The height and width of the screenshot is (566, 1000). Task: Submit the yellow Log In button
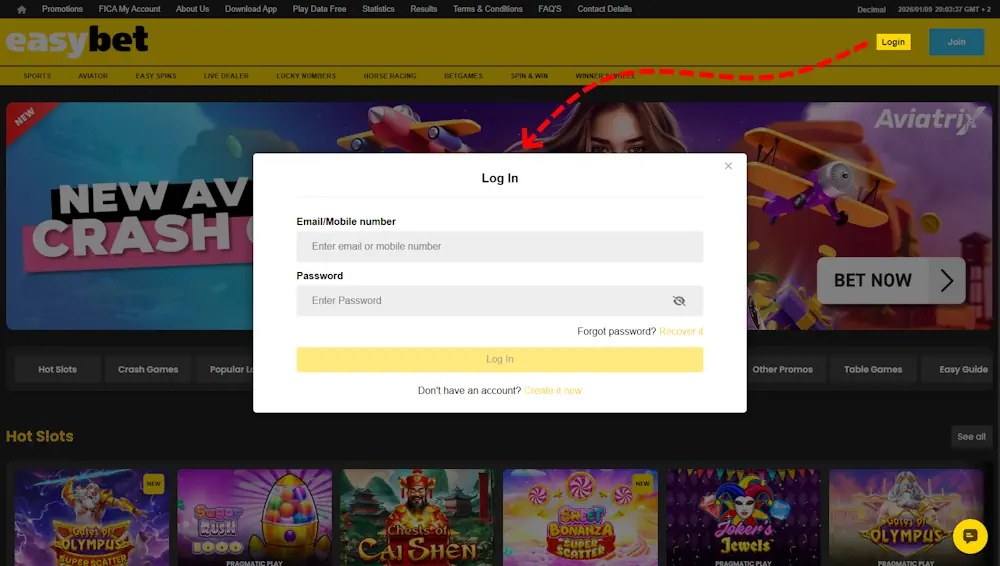[x=499, y=359]
